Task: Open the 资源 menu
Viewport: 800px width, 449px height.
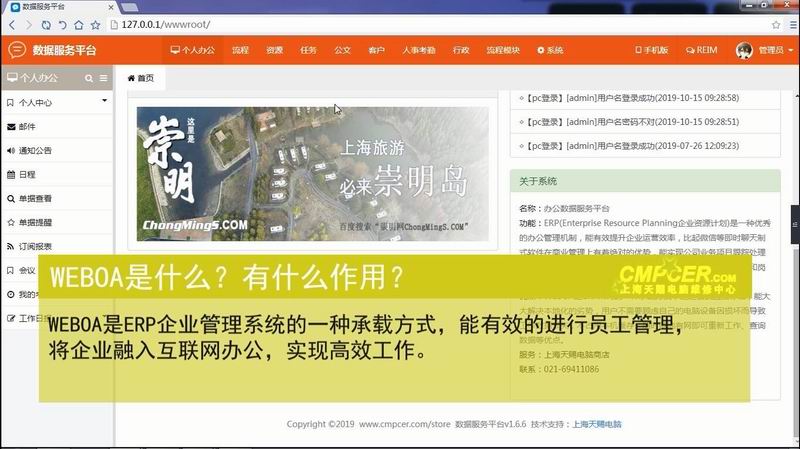Action: click(274, 50)
